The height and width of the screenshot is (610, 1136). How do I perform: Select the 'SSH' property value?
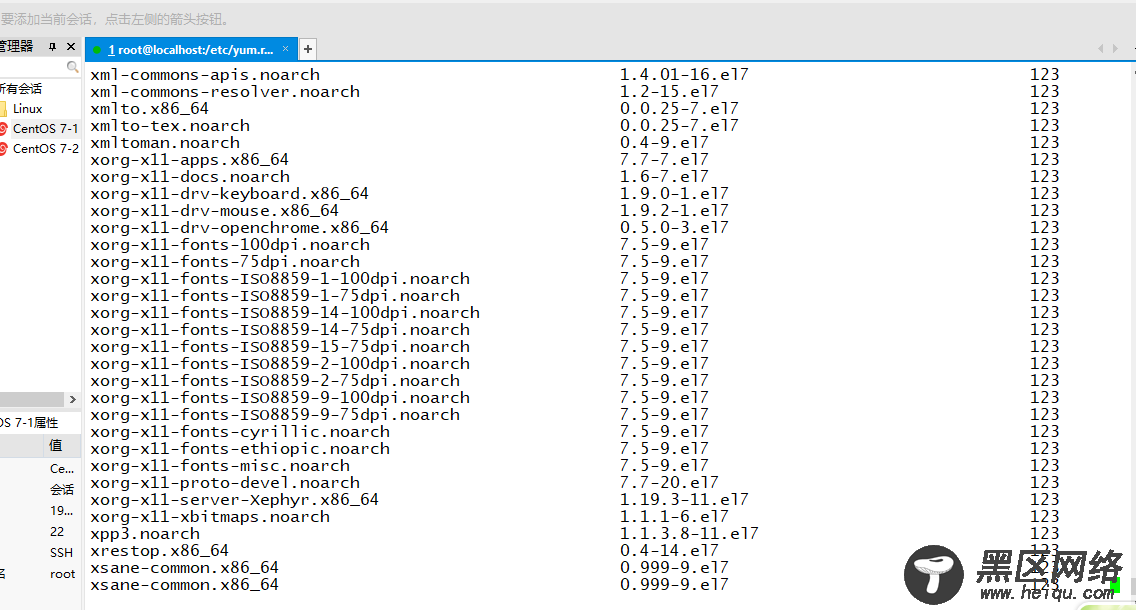62,553
